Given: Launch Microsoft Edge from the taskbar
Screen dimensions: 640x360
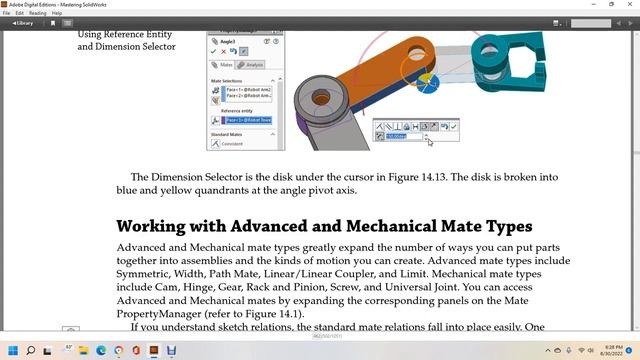Looking at the screenshot, I should [101, 350].
